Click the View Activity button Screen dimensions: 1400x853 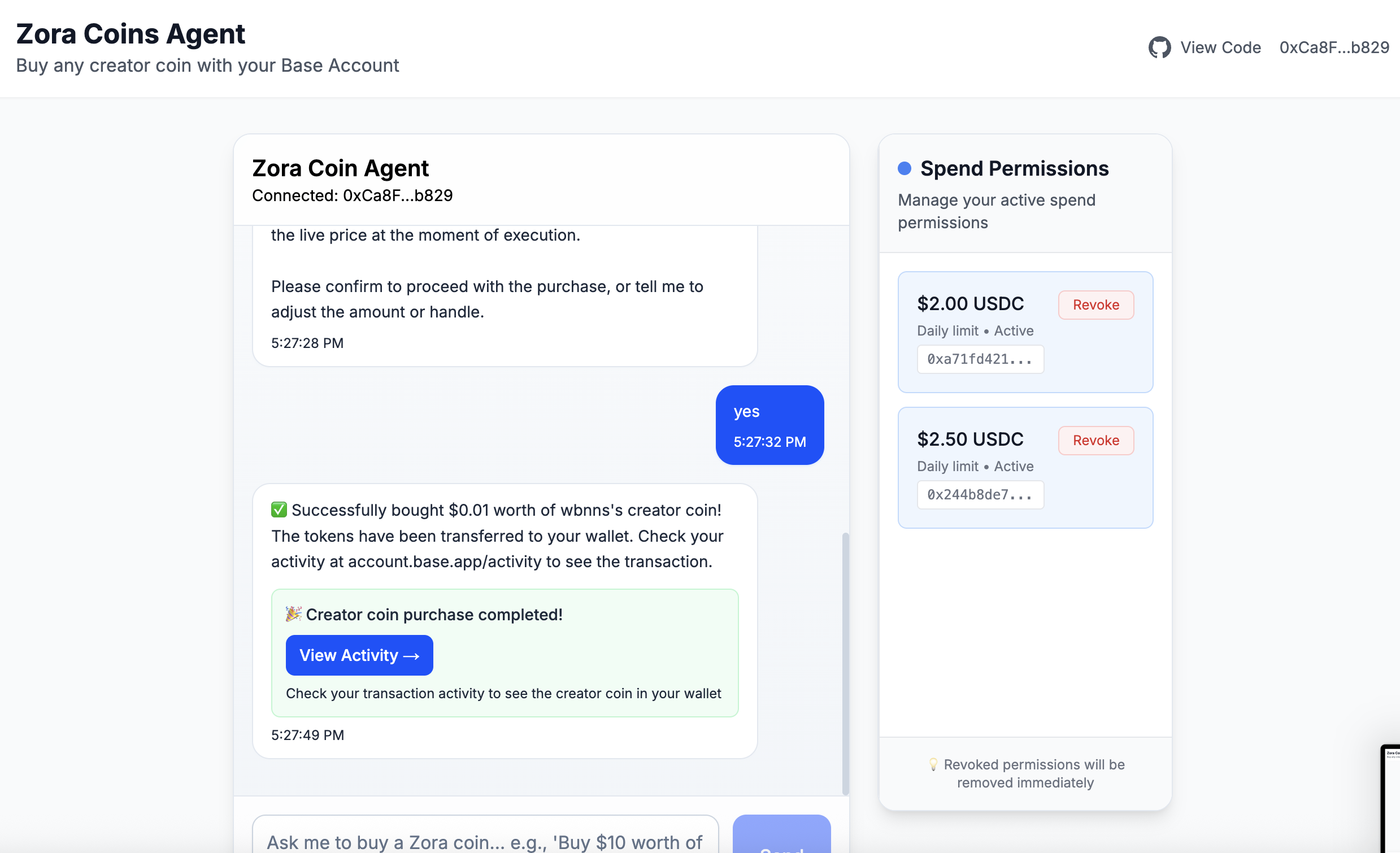click(359, 655)
